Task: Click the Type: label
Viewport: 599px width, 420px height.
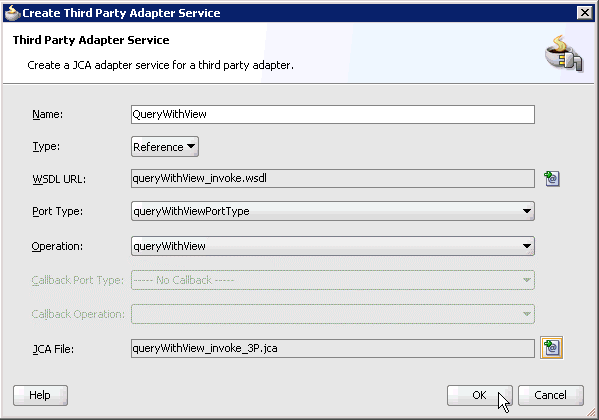Action: 46,146
